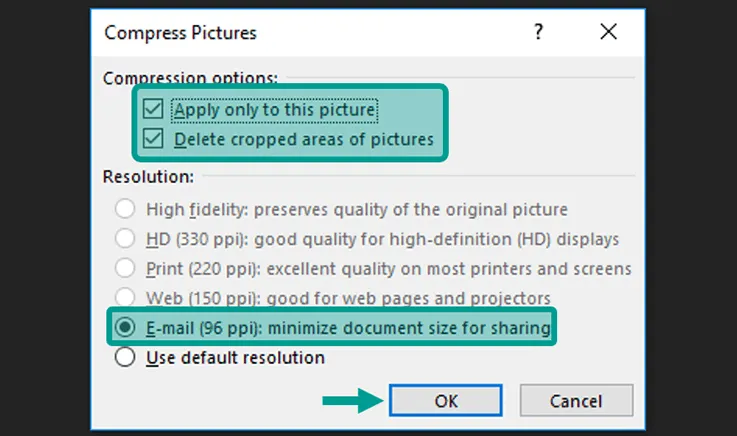The width and height of the screenshot is (737, 436).
Task: Click the 'Delete cropped areas of pictures' label text
Action: coord(304,140)
